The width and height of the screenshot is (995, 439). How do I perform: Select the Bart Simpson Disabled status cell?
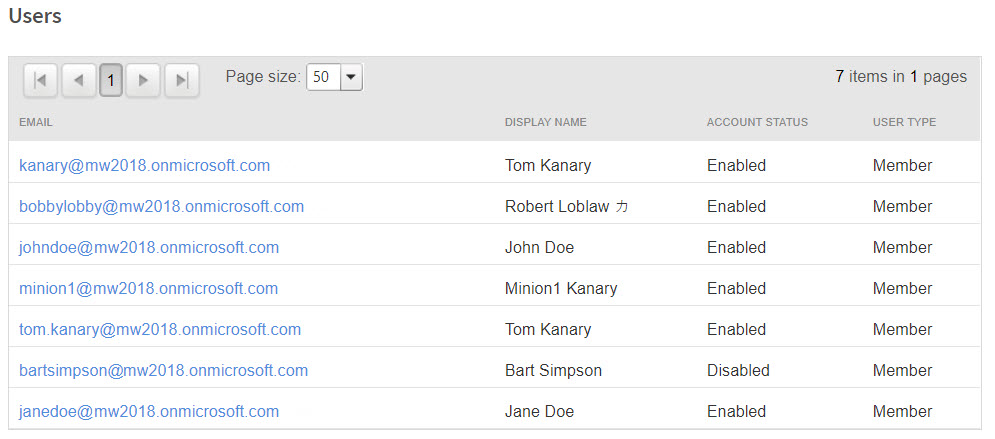tap(738, 370)
